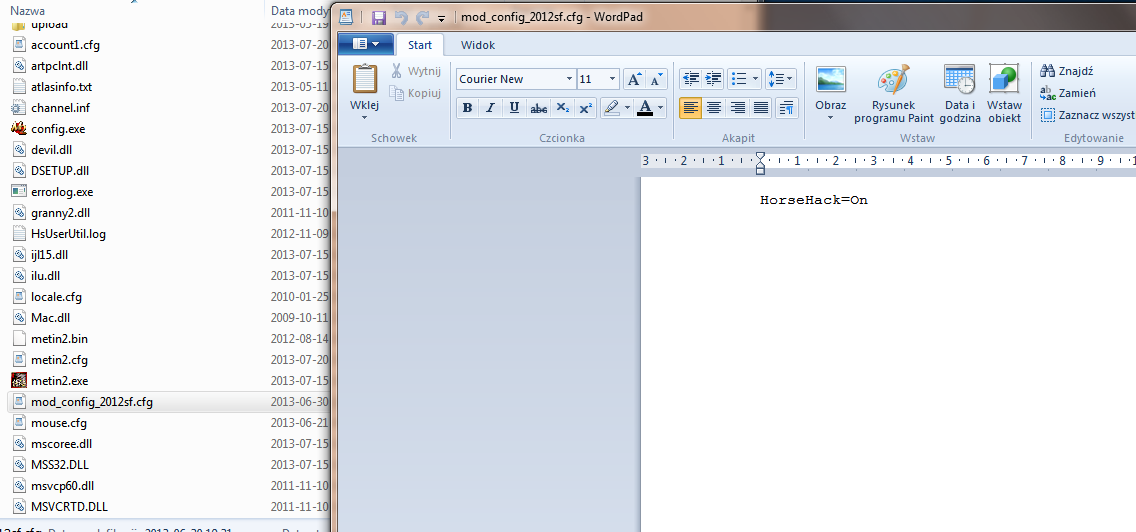The height and width of the screenshot is (532, 1136).
Task: Select granny2.dll in the Explorer file list
Action: 61,213
